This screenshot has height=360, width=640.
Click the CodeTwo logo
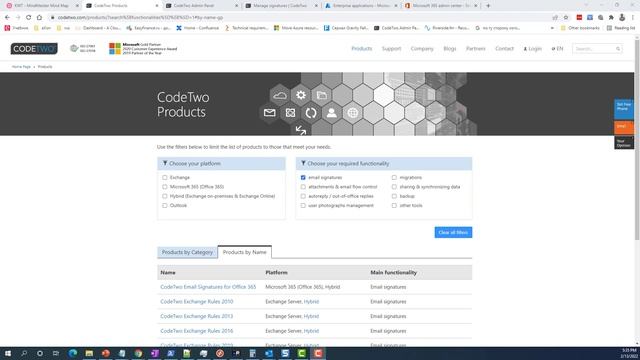pyautogui.click(x=34, y=49)
